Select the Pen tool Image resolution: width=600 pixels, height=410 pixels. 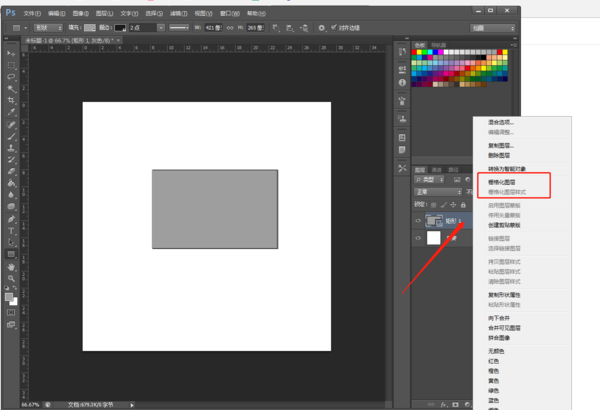pos(11,219)
